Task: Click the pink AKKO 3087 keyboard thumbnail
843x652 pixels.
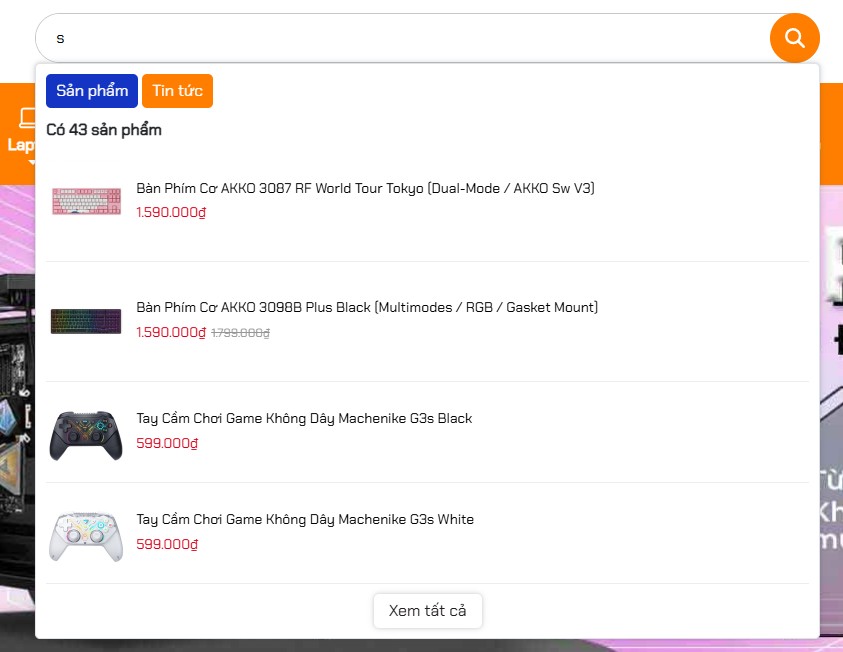Action: point(86,202)
